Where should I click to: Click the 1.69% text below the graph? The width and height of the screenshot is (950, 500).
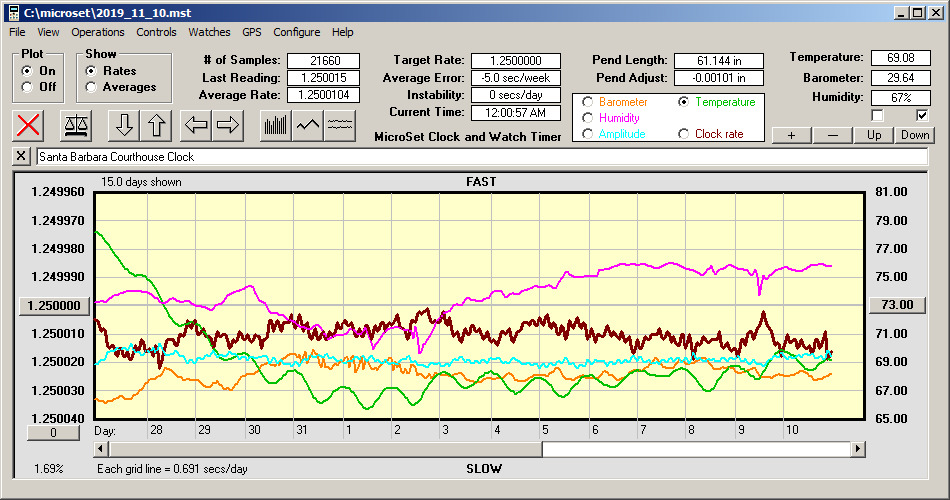pyautogui.click(x=48, y=468)
